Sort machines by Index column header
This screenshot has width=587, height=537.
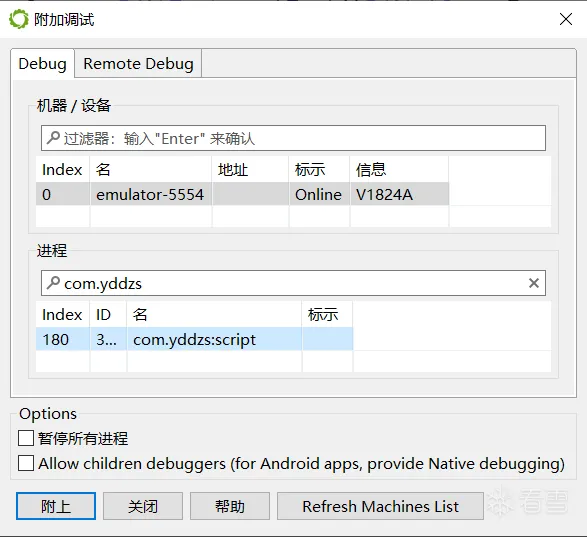(x=63, y=170)
